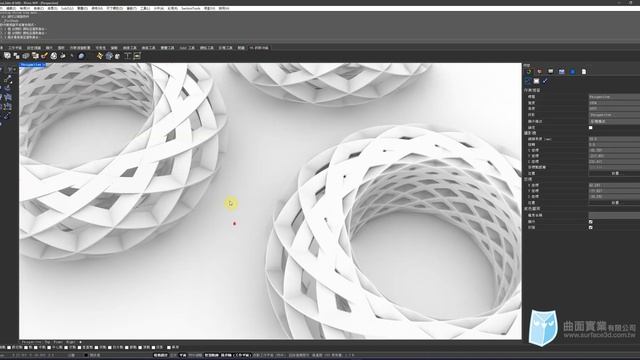Click the second panel icon with red accent
The width and height of the screenshot is (640, 360).
[540, 71]
